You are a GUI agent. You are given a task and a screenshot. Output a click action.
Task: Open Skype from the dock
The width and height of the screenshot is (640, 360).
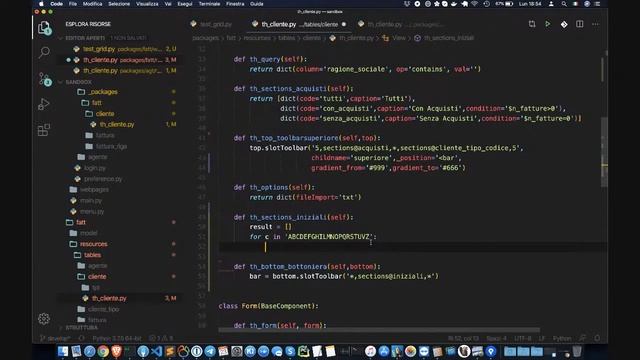[290, 351]
